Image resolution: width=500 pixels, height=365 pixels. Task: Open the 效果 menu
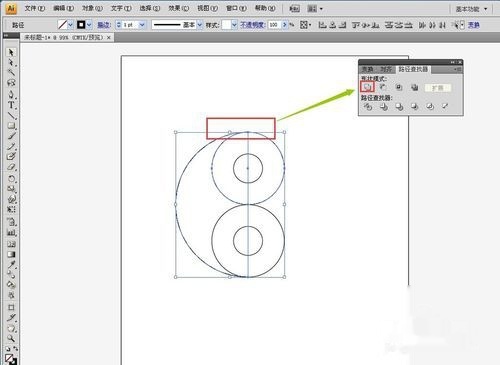[x=179, y=8]
